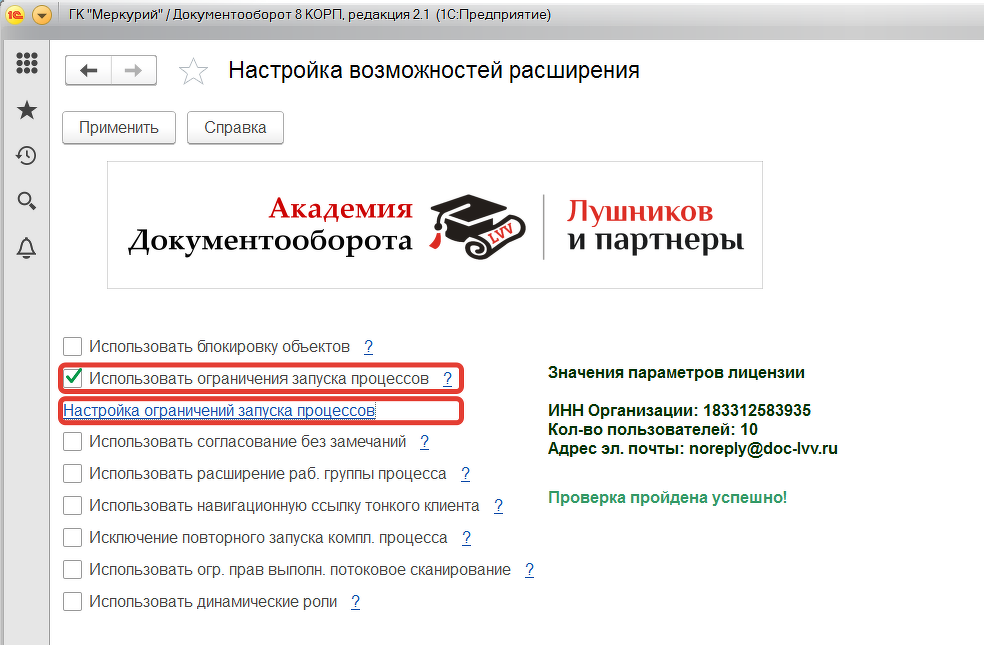Open help '?' for расширение раб. группы
Image resolution: width=984 pixels, height=645 pixels.
click(466, 474)
